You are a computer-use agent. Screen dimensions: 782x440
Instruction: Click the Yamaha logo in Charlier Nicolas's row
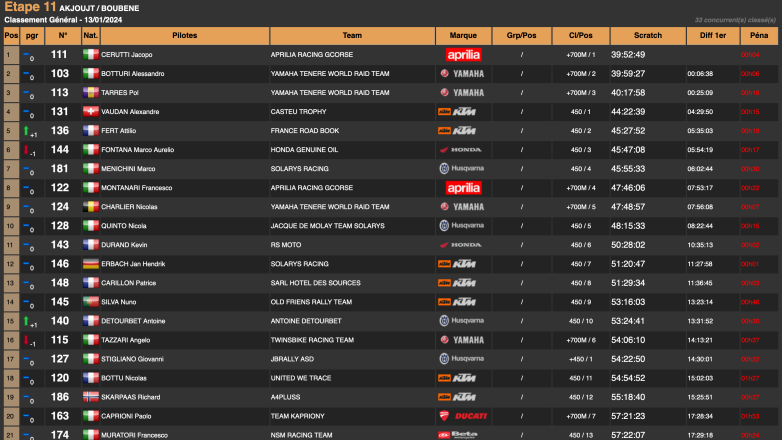[x=462, y=207]
